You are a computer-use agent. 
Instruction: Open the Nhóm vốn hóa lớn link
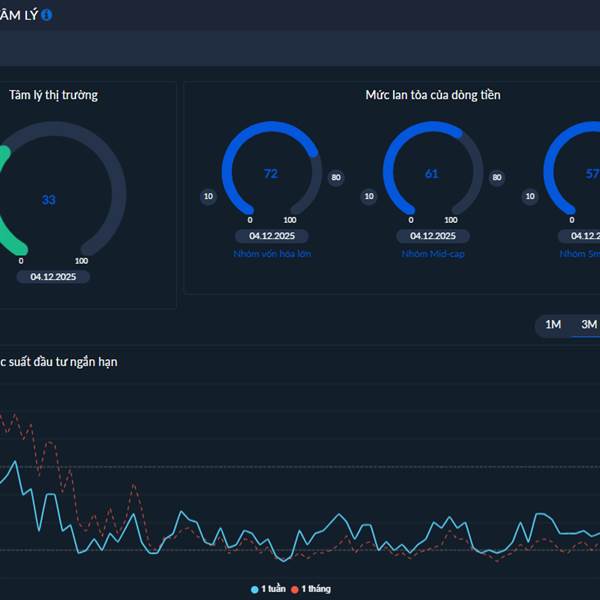click(272, 254)
